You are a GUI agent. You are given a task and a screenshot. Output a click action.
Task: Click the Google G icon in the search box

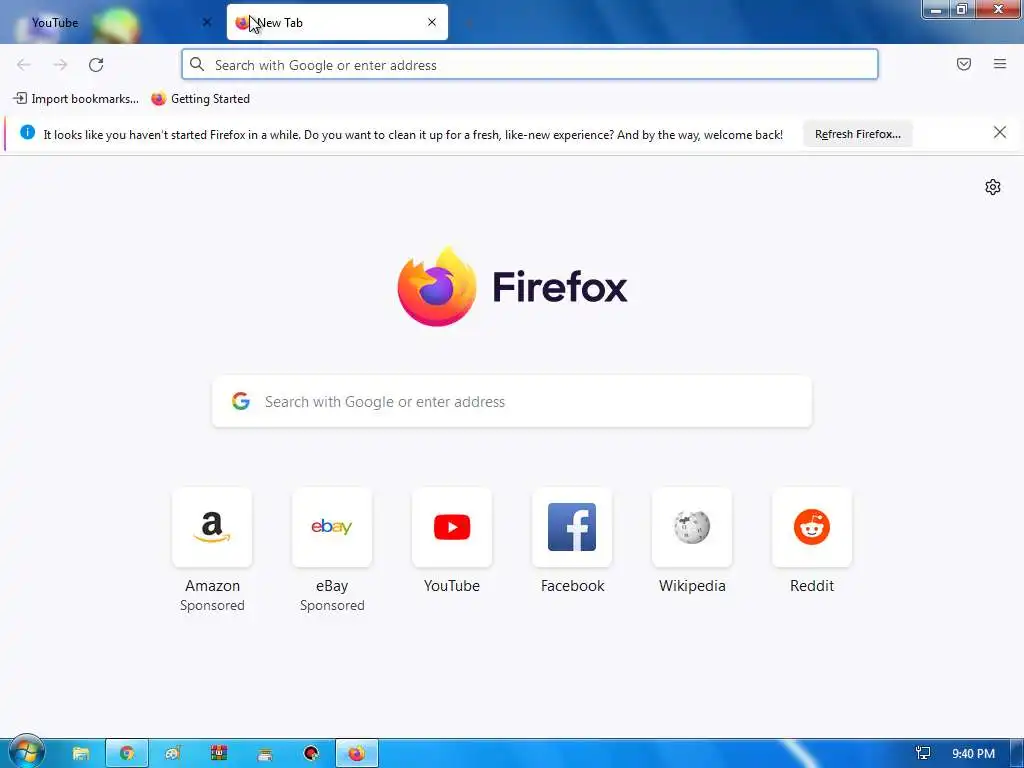(241, 401)
